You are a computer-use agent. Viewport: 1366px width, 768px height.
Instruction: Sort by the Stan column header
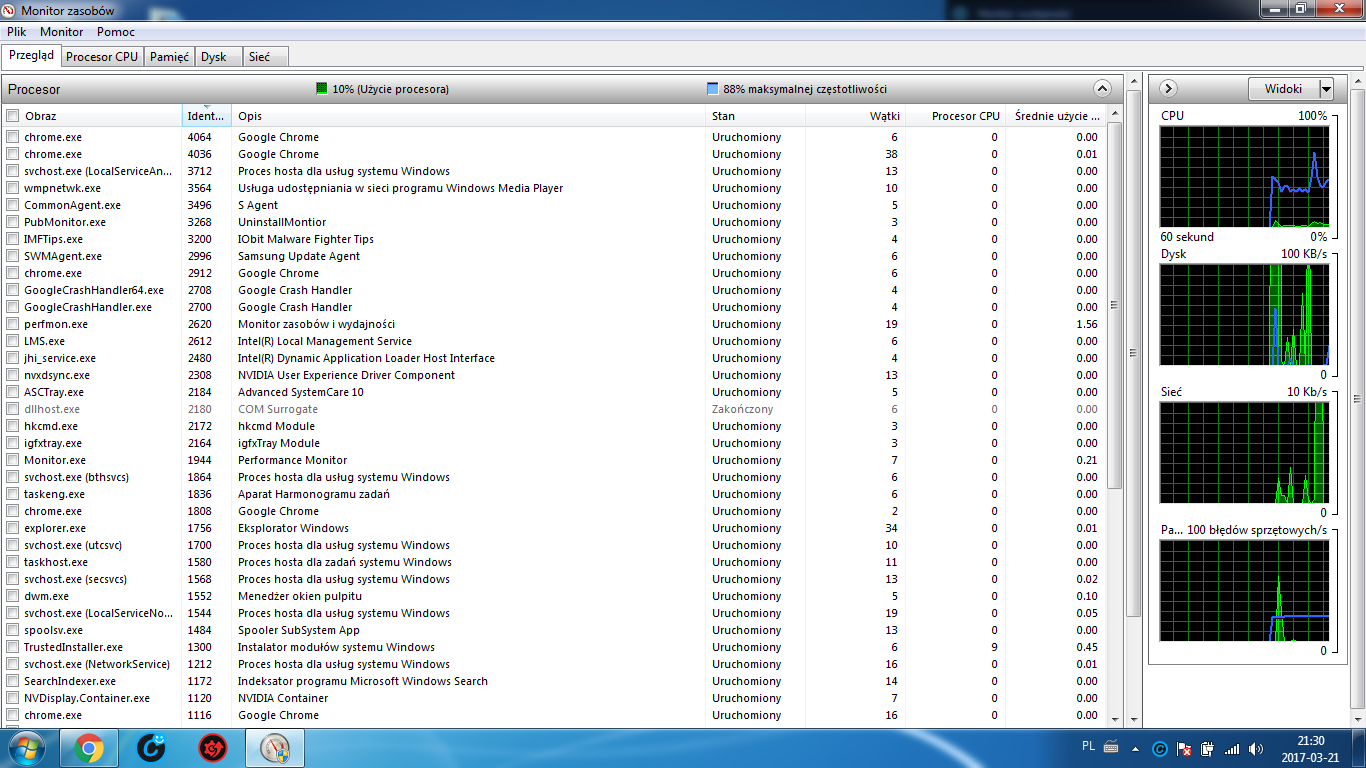pos(755,116)
